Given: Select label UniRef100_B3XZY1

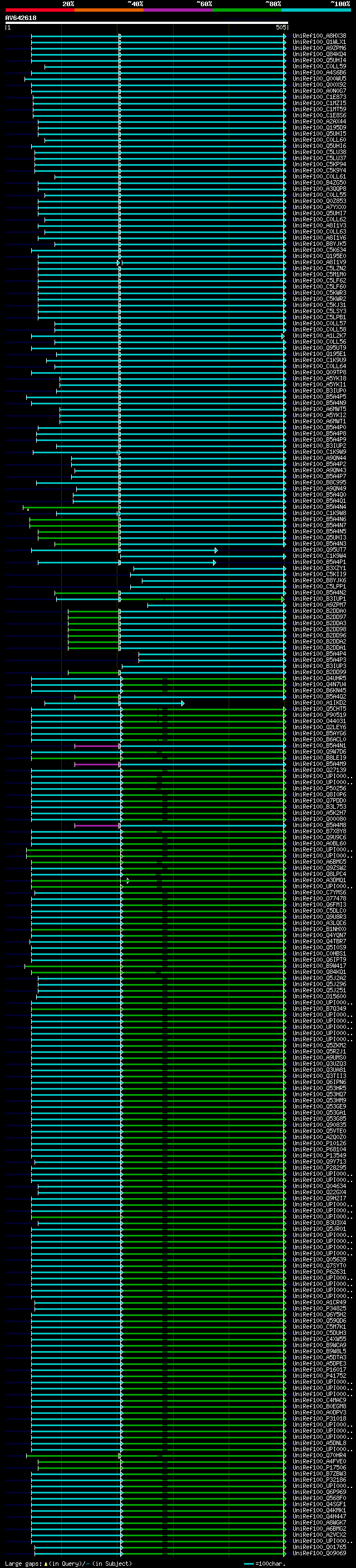Looking at the screenshot, I should [319, 568].
